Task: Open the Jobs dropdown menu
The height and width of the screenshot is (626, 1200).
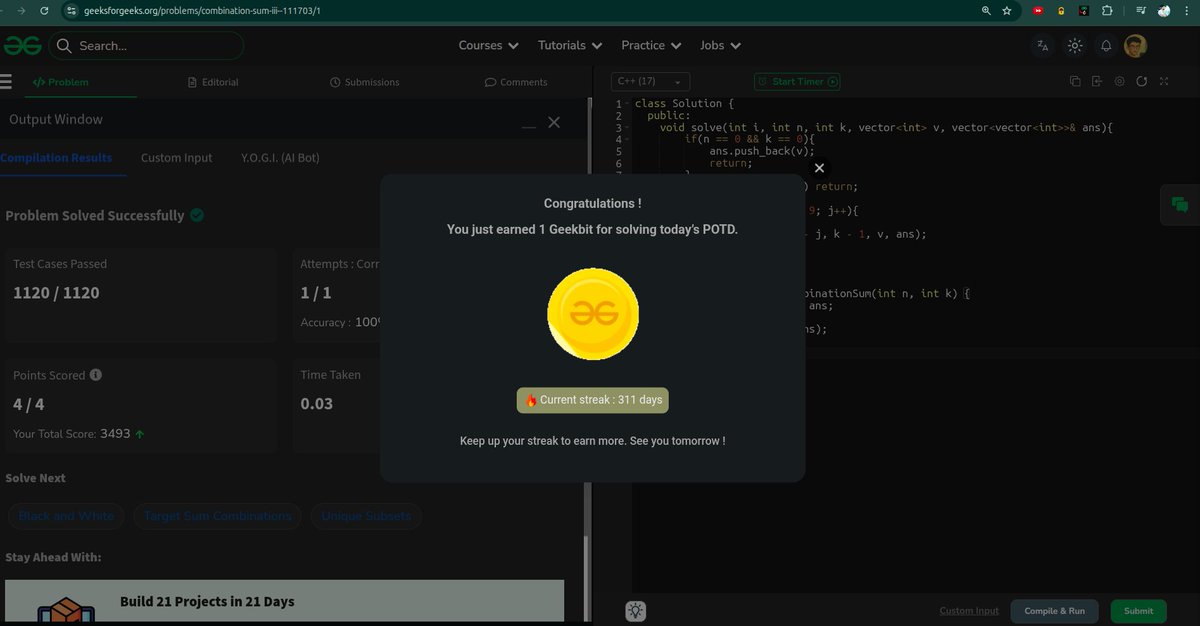Action: point(720,45)
